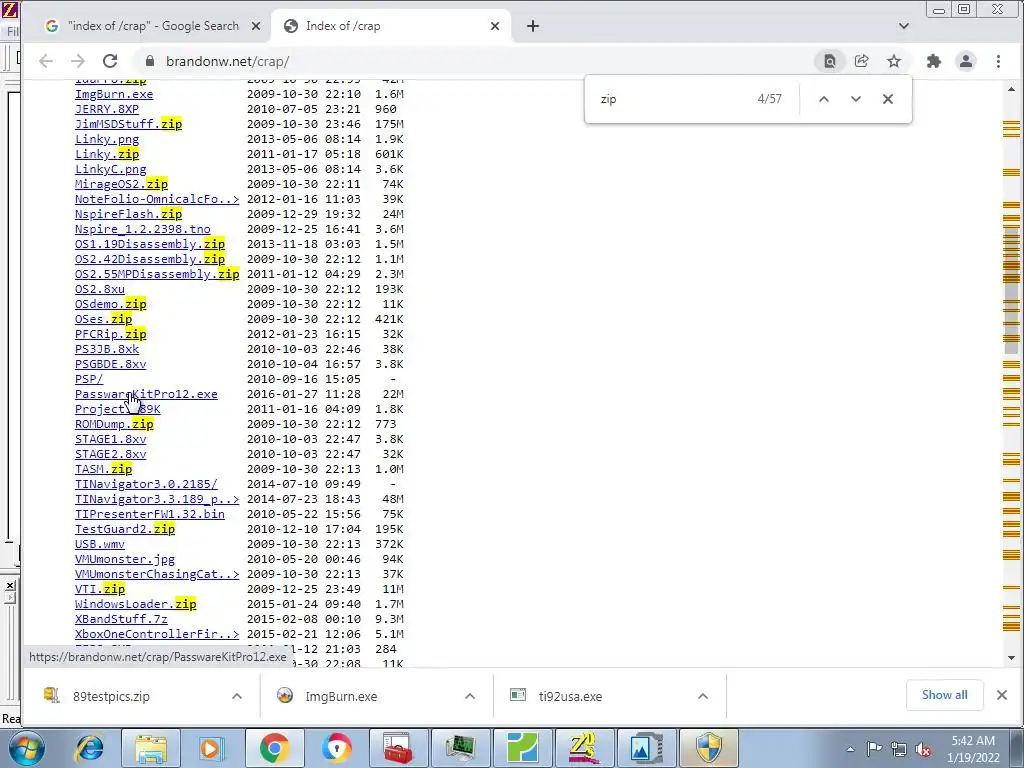The width and height of the screenshot is (1024, 768).
Task: Share this page via the share icon
Action: pyautogui.click(x=861, y=61)
